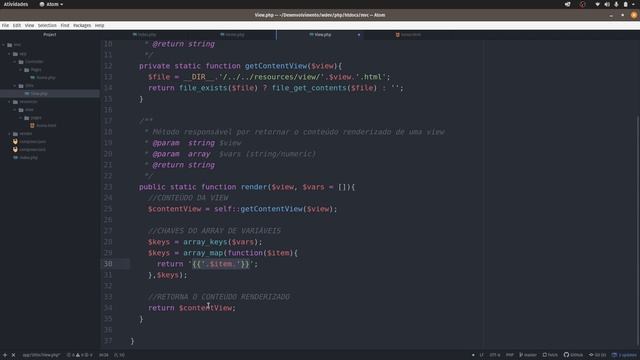The height and width of the screenshot is (360, 640).
Task: Select View.php in the project tree
Action: pyautogui.click(x=39, y=93)
